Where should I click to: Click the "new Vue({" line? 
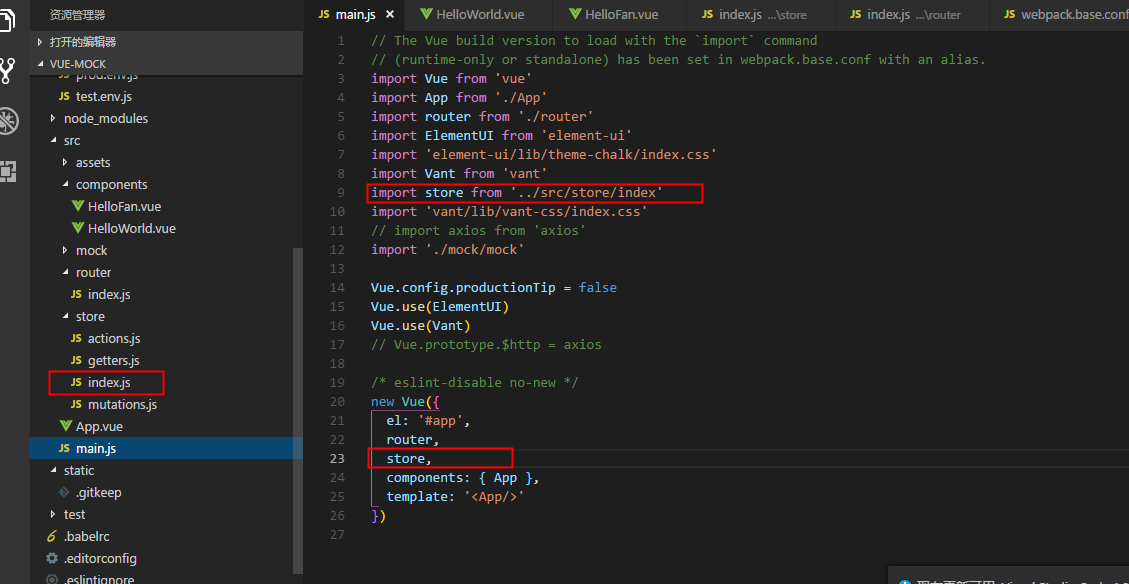[405, 402]
